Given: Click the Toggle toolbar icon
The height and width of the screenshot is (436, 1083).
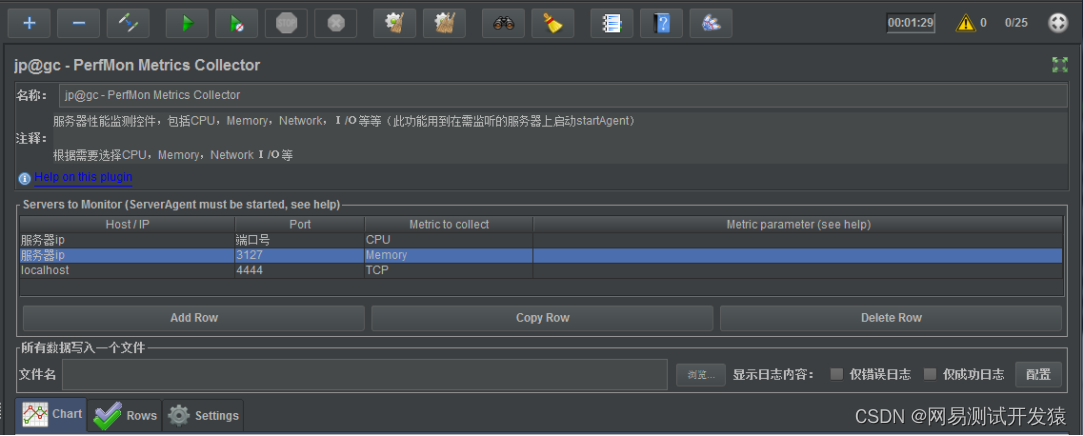Looking at the screenshot, I should click(128, 23).
